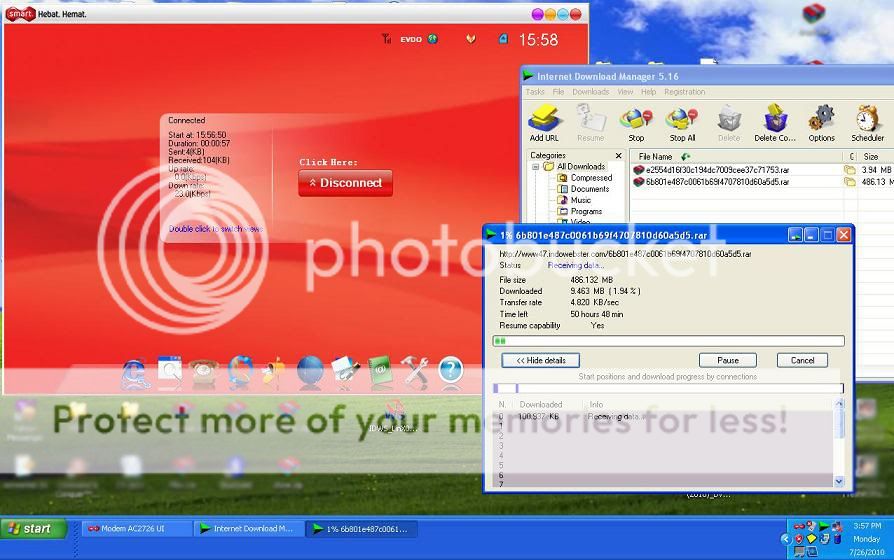Click the Hide details button
The height and width of the screenshot is (560, 894).
[x=541, y=360]
